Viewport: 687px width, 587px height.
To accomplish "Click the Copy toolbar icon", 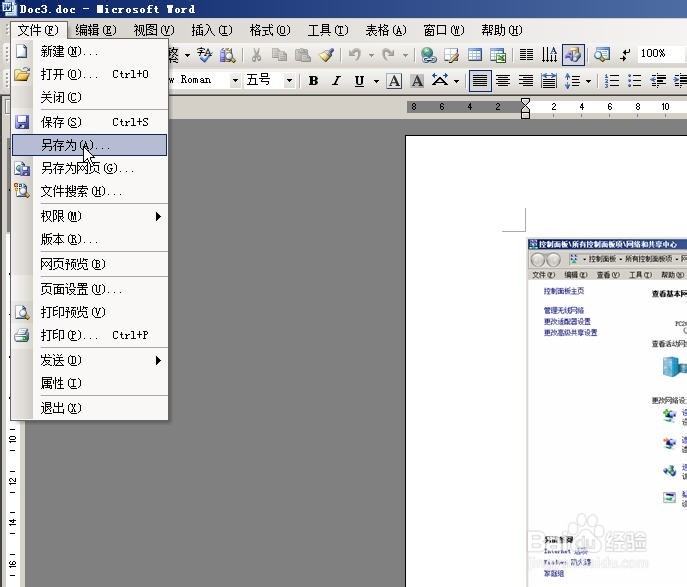I will pyautogui.click(x=279, y=55).
